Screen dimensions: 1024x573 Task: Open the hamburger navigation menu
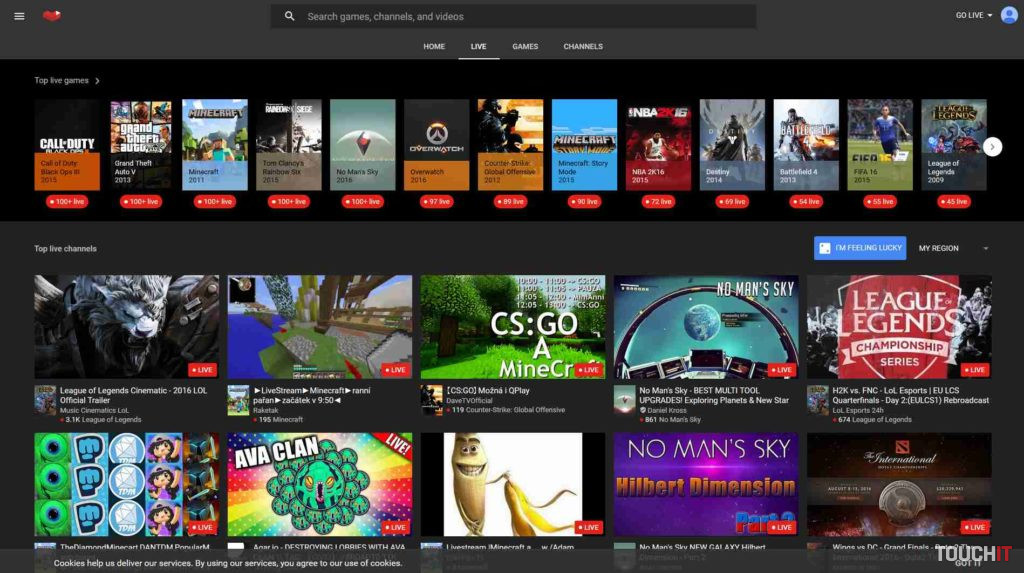click(x=19, y=16)
